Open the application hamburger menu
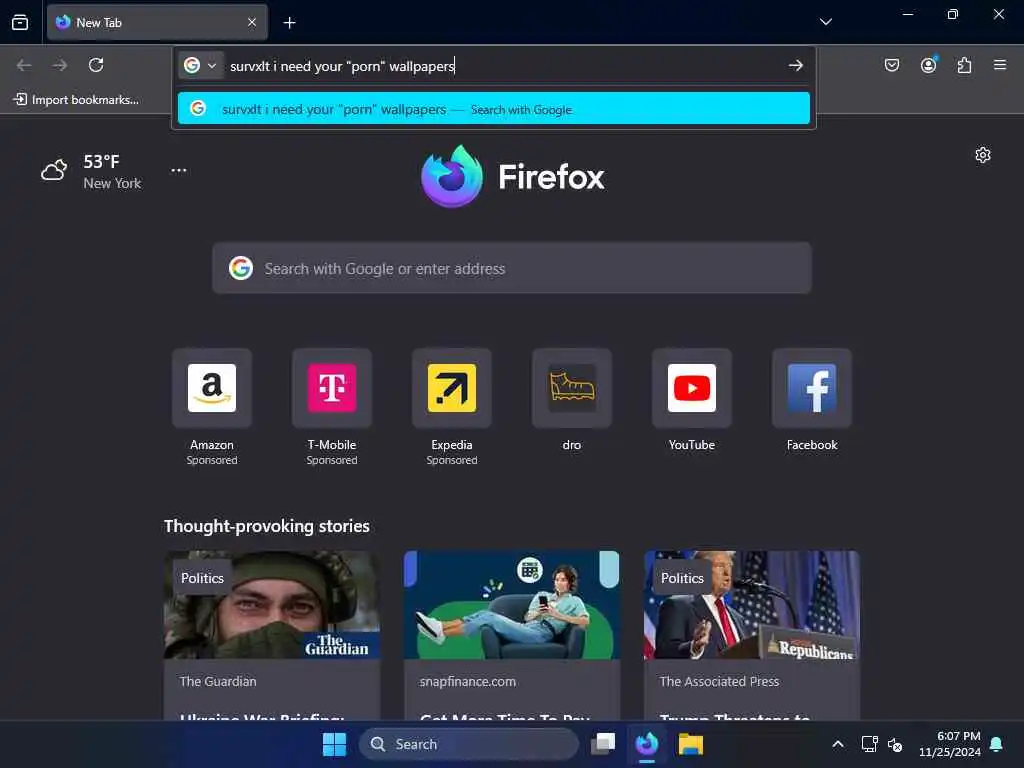The width and height of the screenshot is (1024, 768). pos(999,65)
